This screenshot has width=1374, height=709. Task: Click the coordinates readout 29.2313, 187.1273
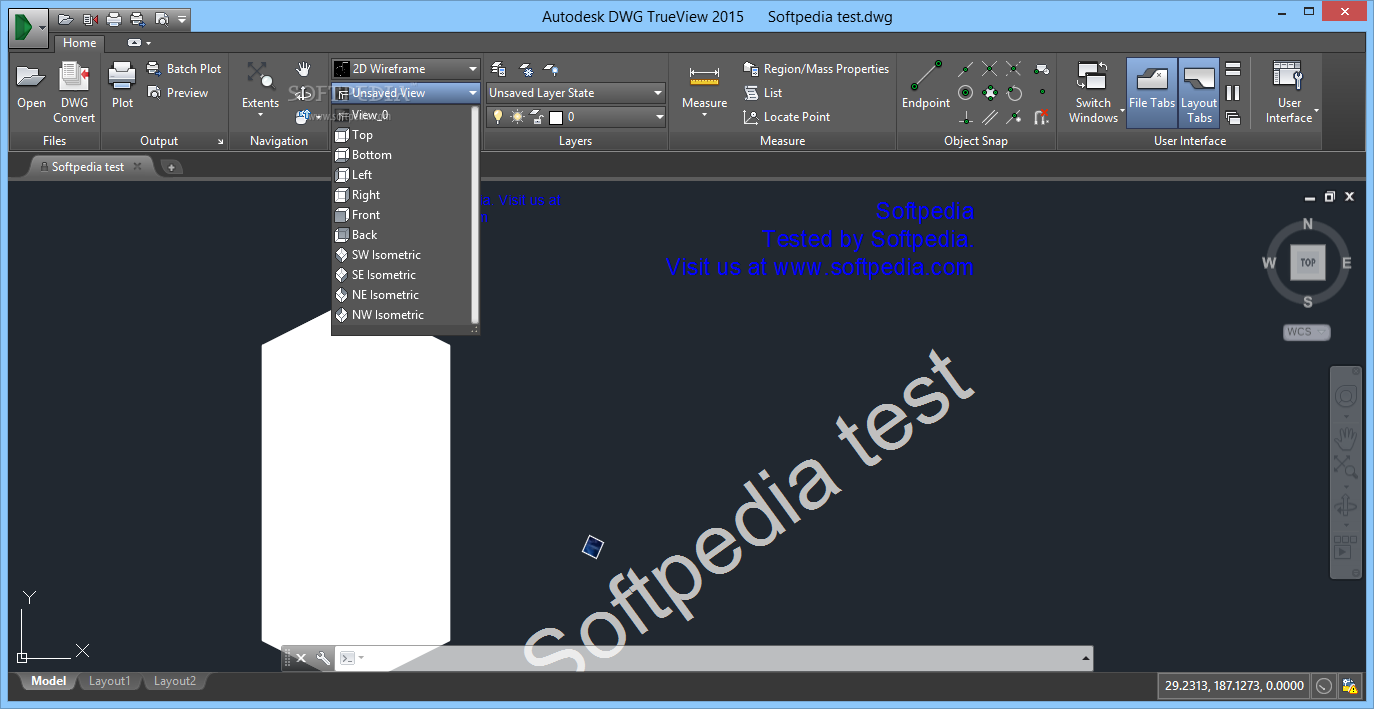[1234, 686]
